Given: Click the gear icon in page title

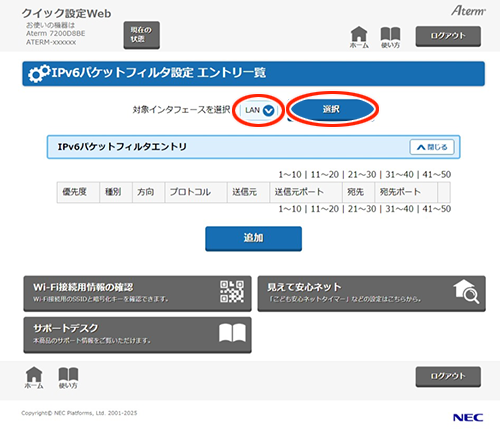Looking at the screenshot, I should (x=39, y=73).
